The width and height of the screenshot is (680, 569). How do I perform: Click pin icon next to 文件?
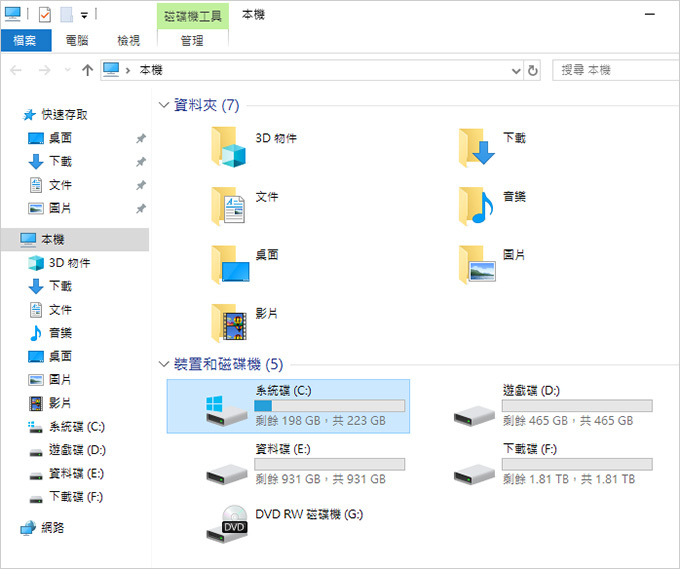pos(141,185)
